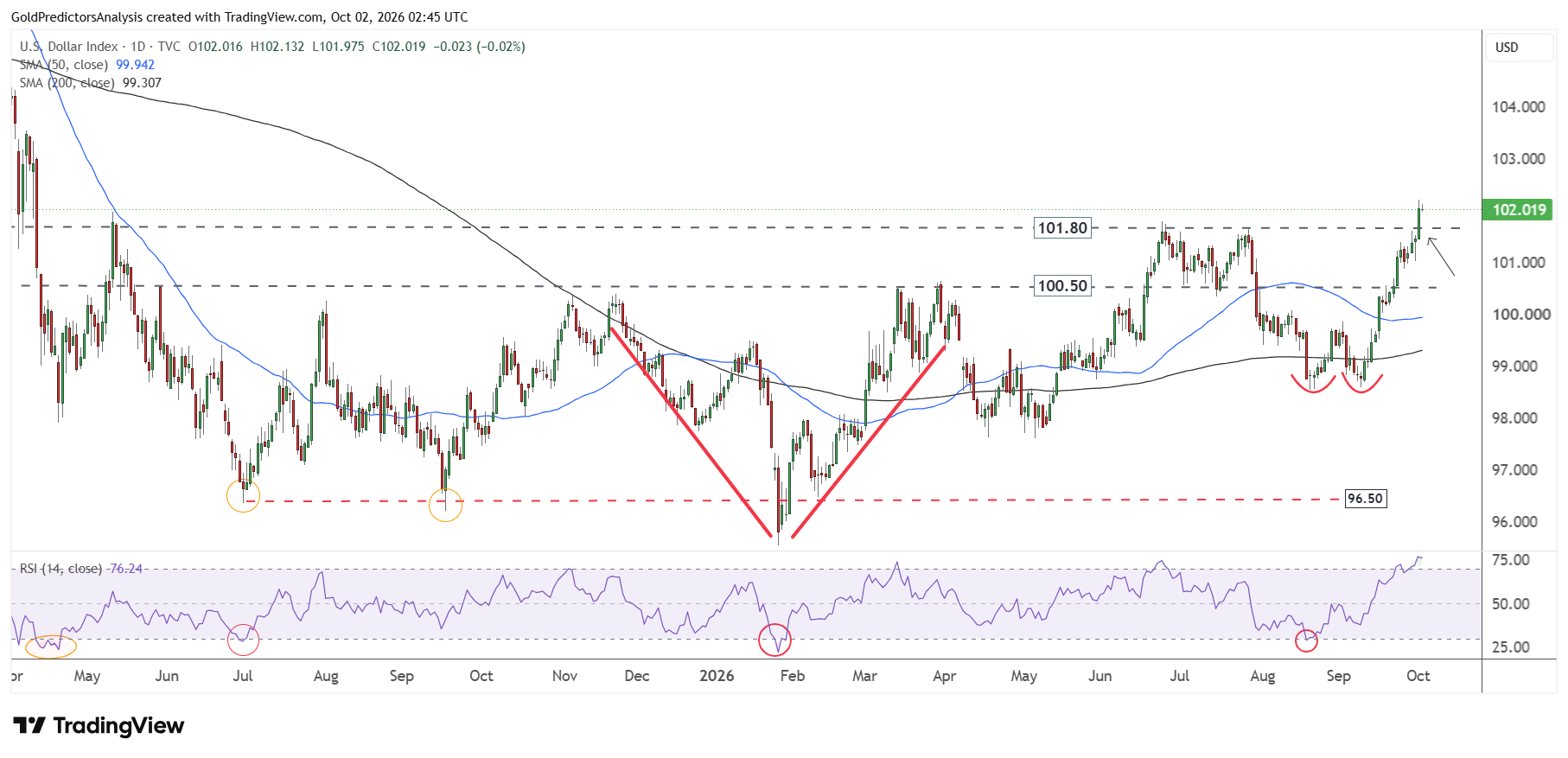Screen dimensions: 1568x758
Task: Click the 101.80 resistance level label
Action: click(1062, 228)
